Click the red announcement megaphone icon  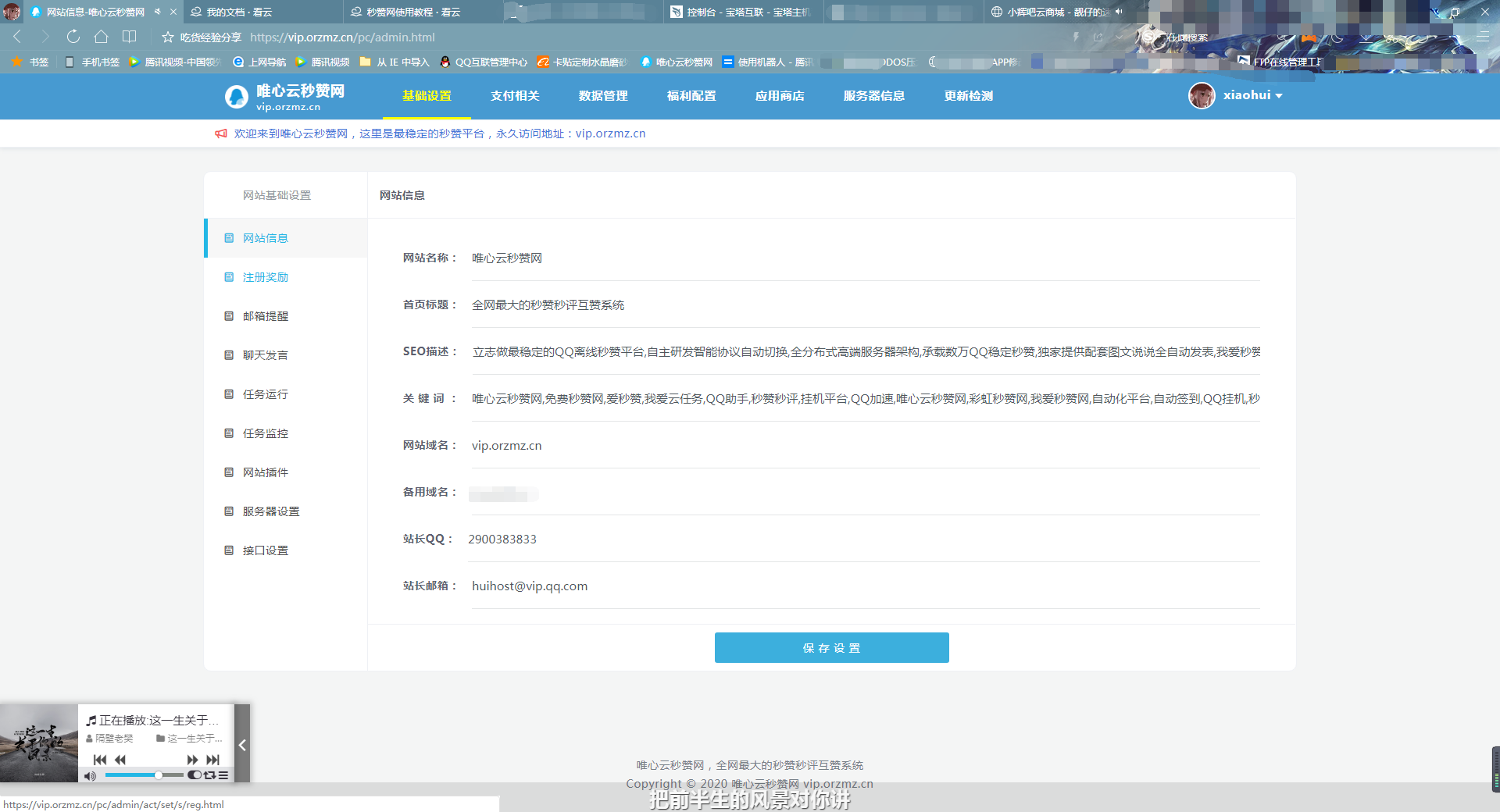pos(221,134)
